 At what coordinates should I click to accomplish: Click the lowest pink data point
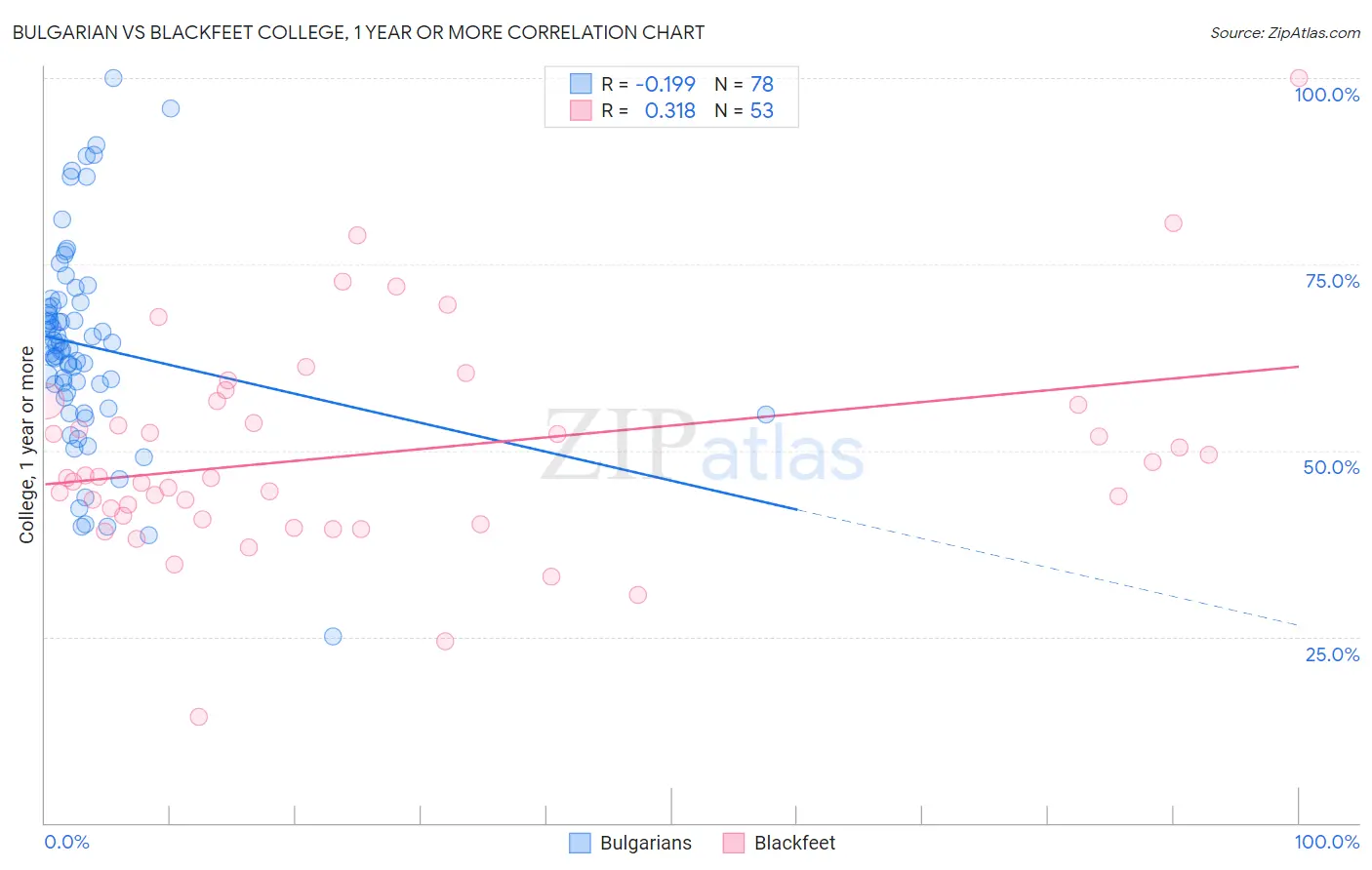pos(198,717)
